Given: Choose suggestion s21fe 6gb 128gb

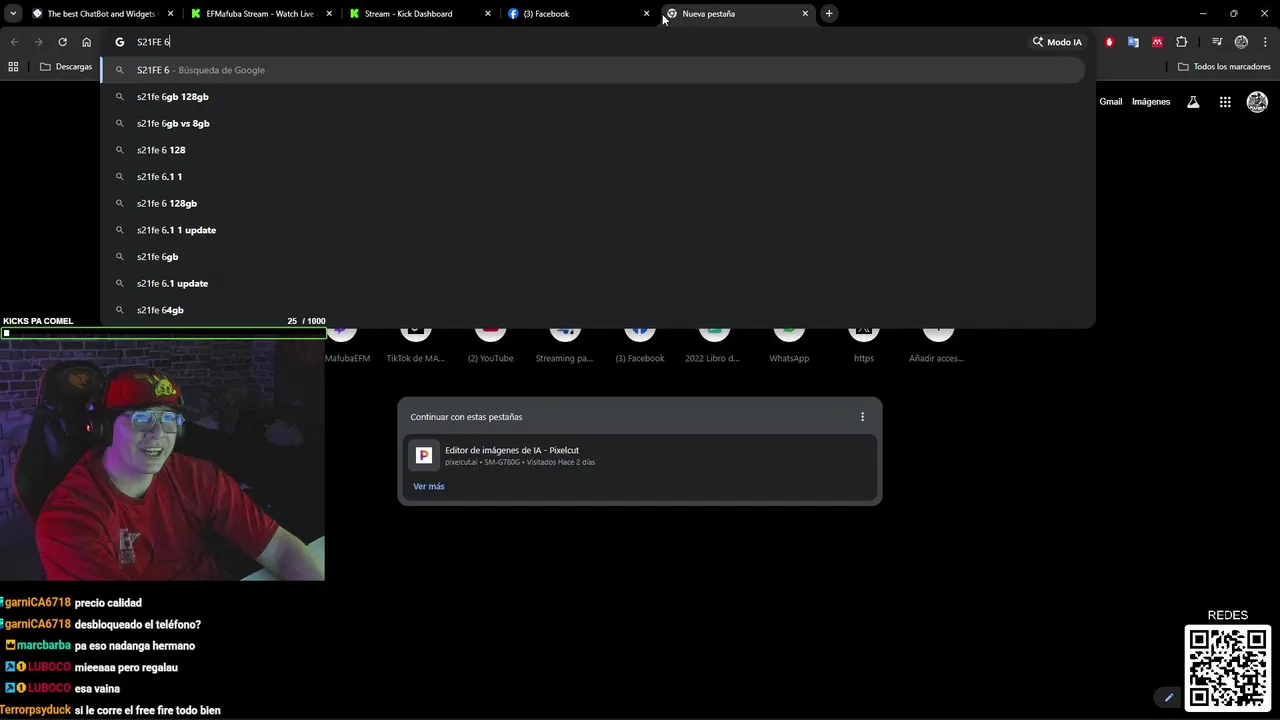Looking at the screenshot, I should (593, 97).
